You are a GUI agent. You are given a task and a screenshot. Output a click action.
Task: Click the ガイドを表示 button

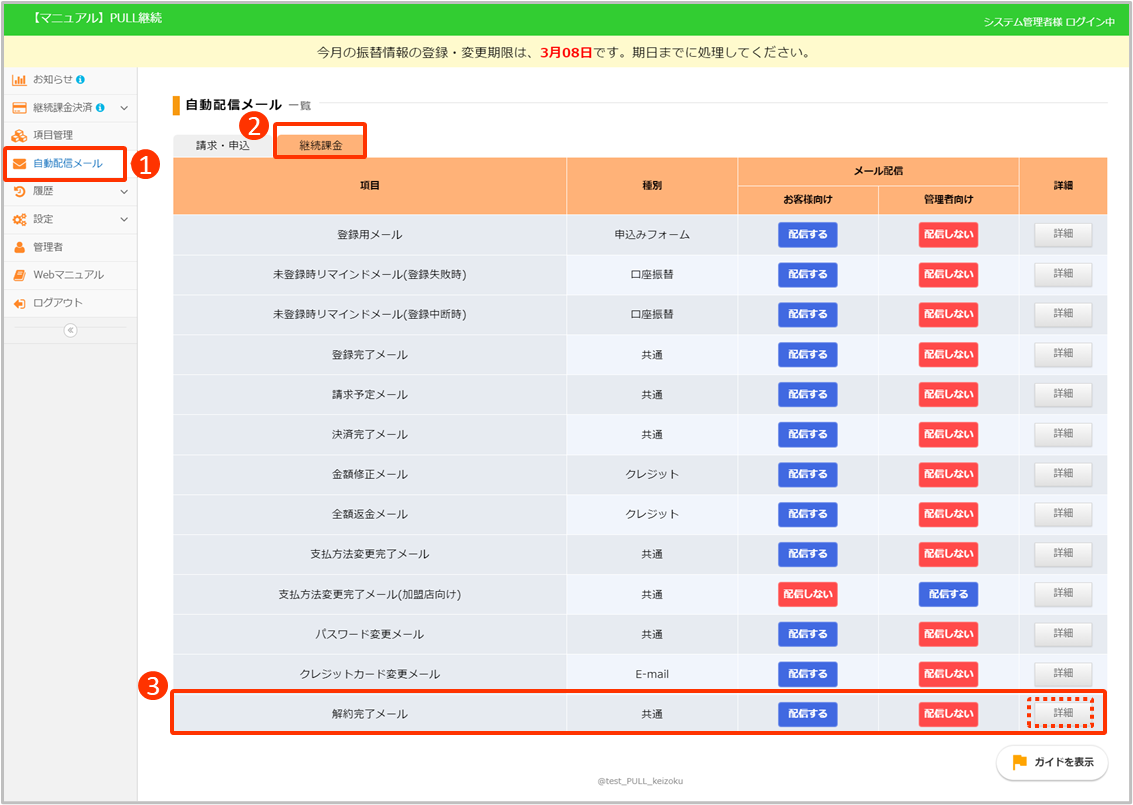[x=1052, y=762]
